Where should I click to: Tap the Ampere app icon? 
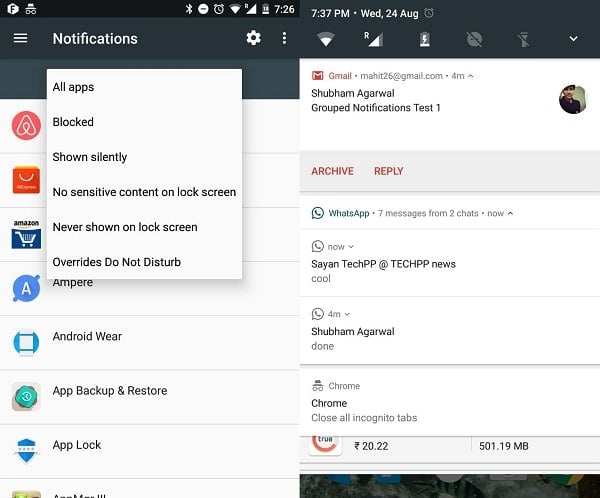26,288
